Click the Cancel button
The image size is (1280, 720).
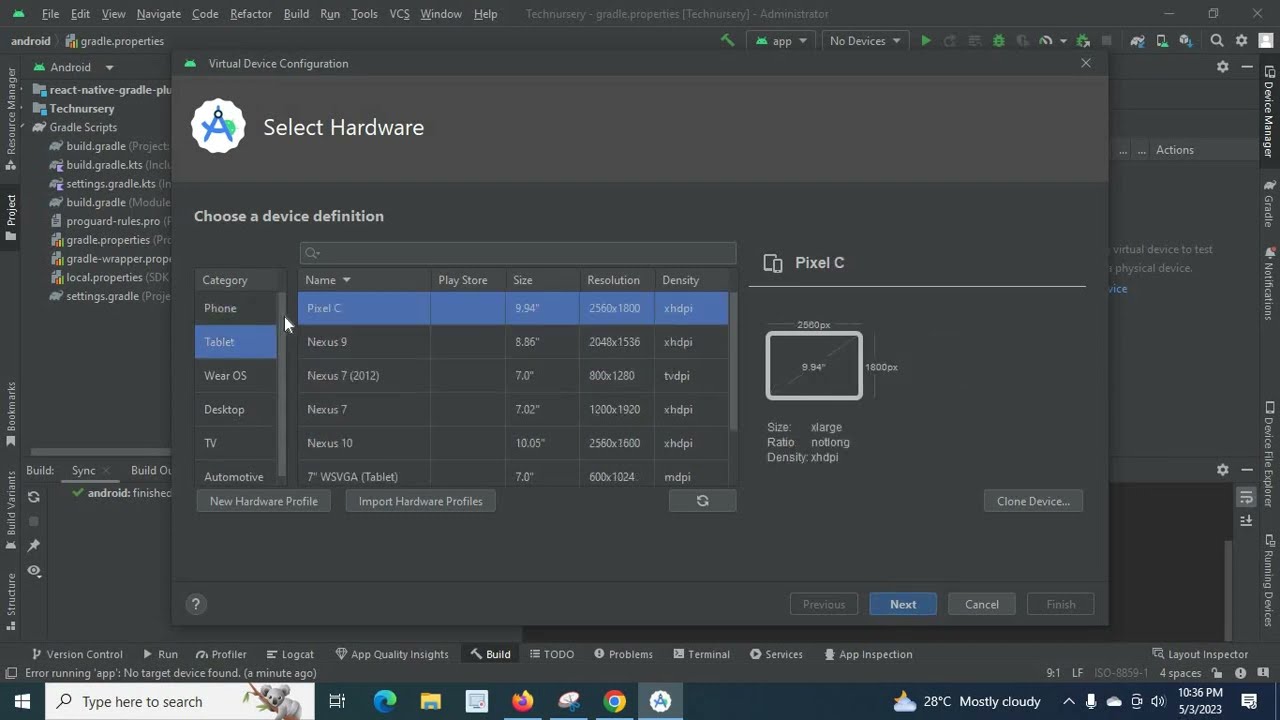(982, 604)
